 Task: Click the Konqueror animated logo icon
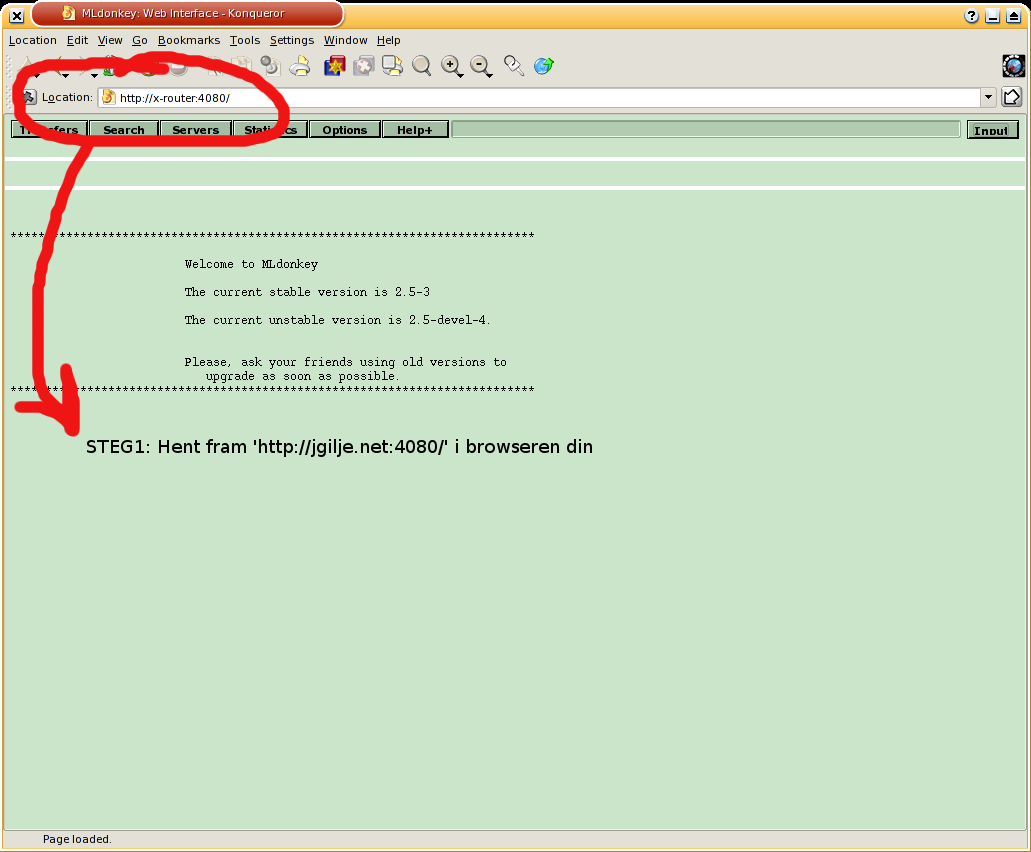[1013, 67]
